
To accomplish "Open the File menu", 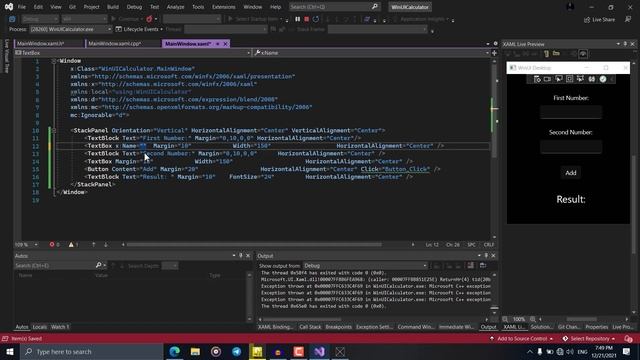I will click(22, 7).
